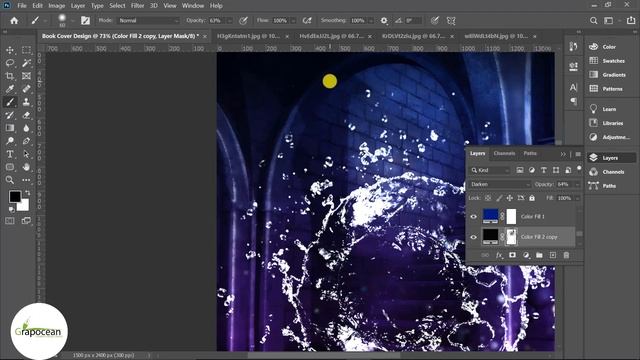The height and width of the screenshot is (360, 640).
Task: Select the Magic Wand tool
Action: pyautogui.click(x=26, y=63)
